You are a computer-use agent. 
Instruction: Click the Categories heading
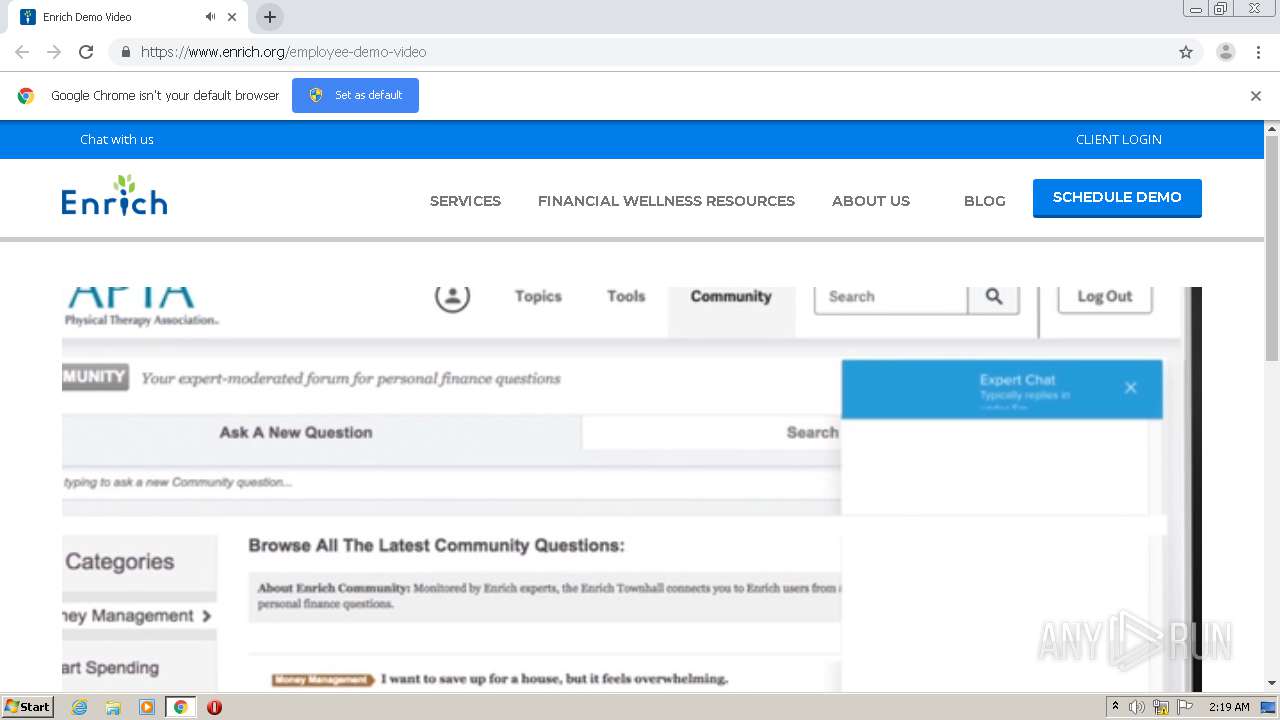(x=120, y=562)
